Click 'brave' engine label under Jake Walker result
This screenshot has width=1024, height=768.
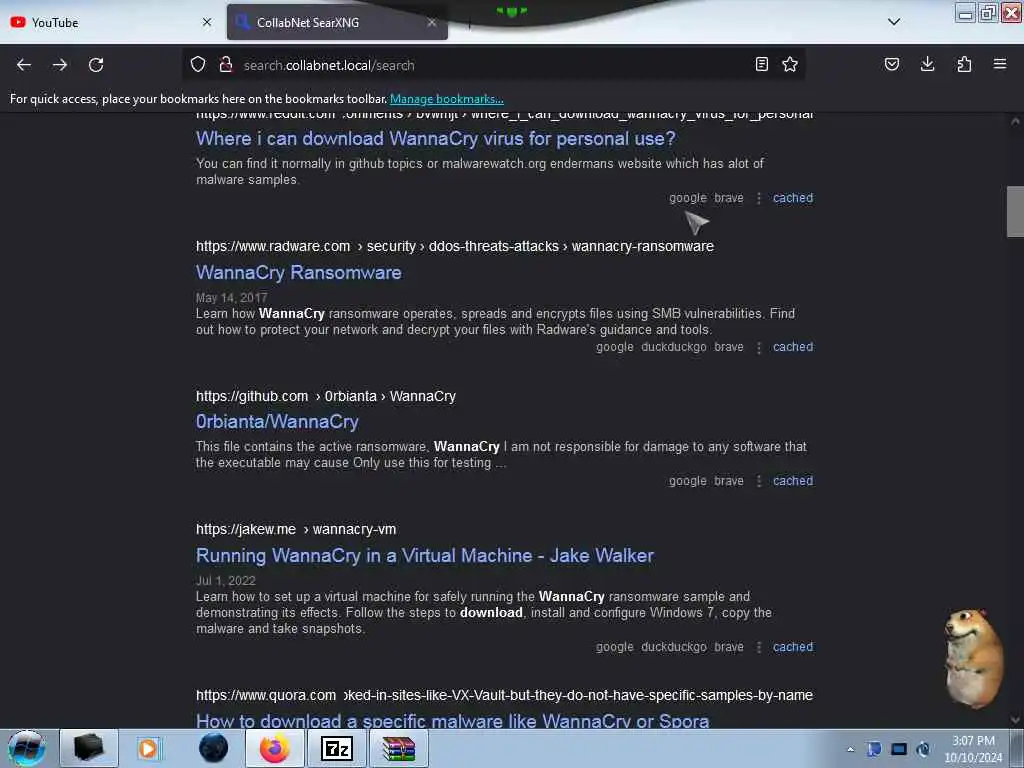729,647
